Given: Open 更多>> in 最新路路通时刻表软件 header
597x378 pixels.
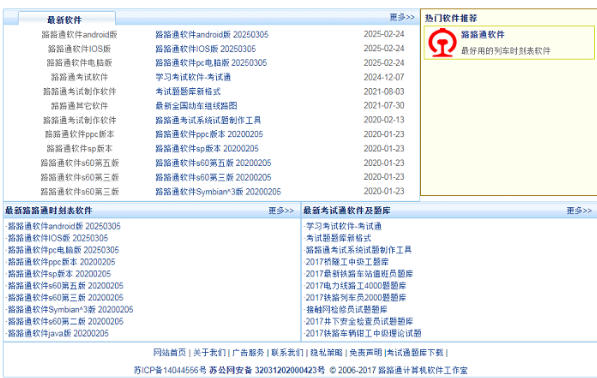Looking at the screenshot, I should pos(281,211).
